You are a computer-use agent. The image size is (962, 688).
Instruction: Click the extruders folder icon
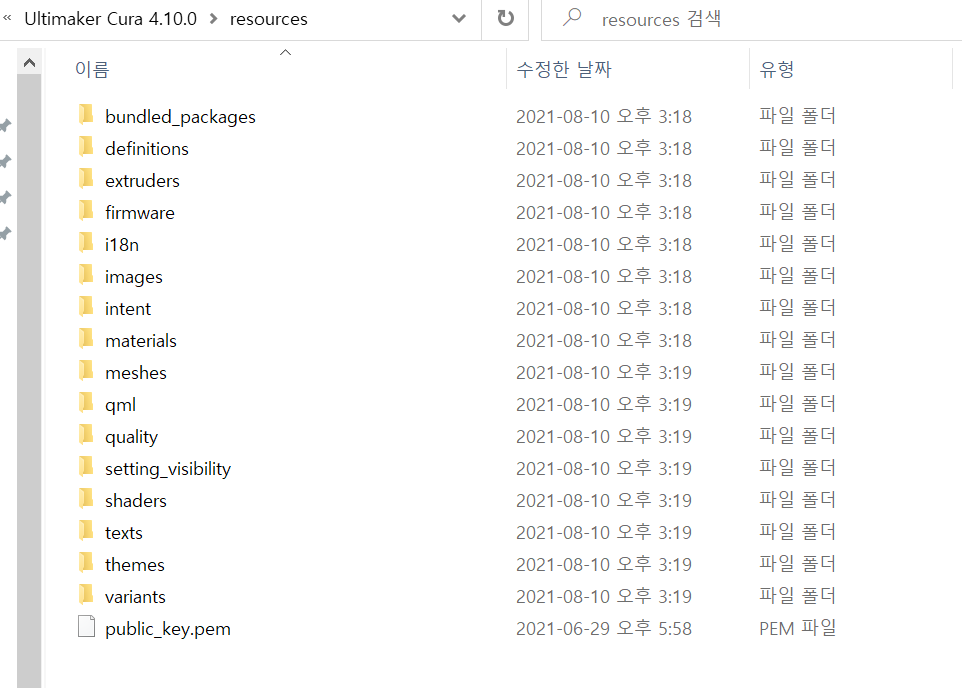point(87,179)
